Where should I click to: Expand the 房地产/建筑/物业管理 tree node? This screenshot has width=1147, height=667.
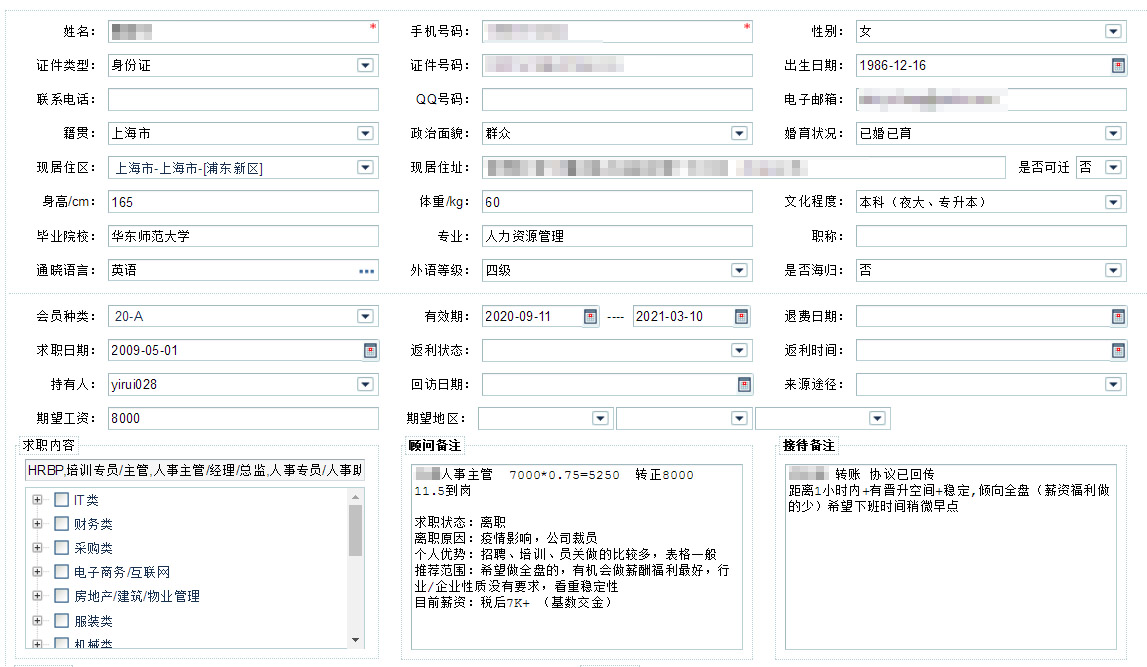pyautogui.click(x=37, y=596)
